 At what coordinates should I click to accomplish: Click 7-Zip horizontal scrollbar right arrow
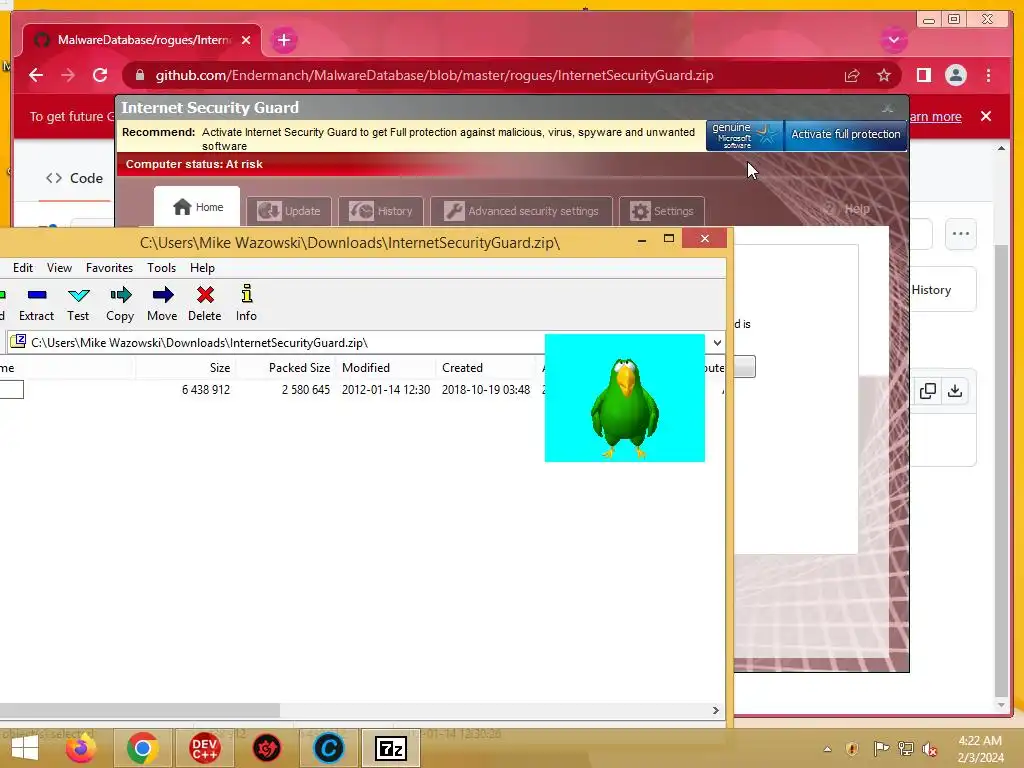click(716, 711)
